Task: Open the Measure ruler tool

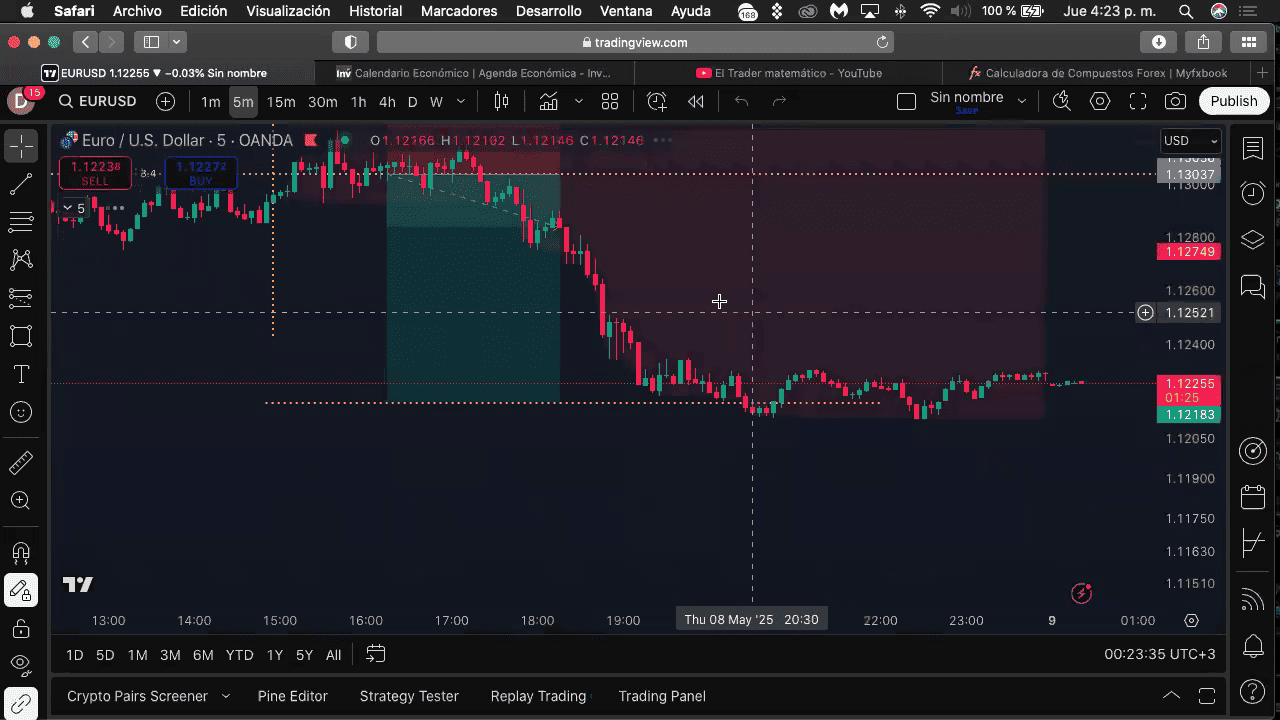Action: click(20, 463)
